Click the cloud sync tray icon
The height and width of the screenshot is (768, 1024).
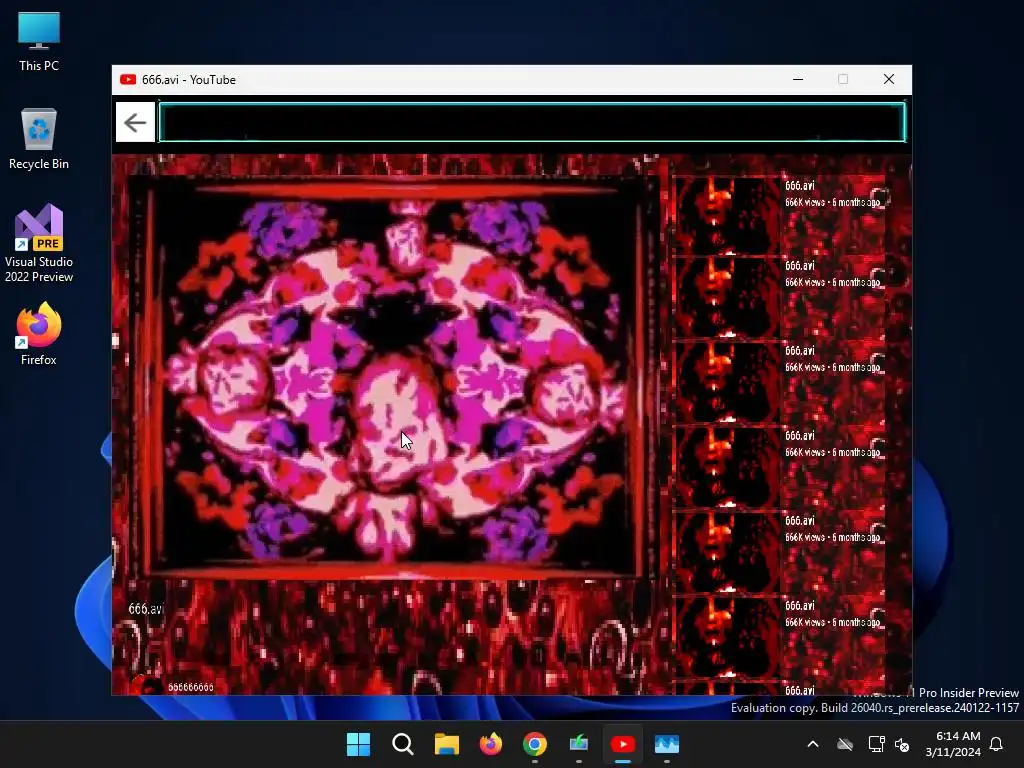click(x=845, y=744)
